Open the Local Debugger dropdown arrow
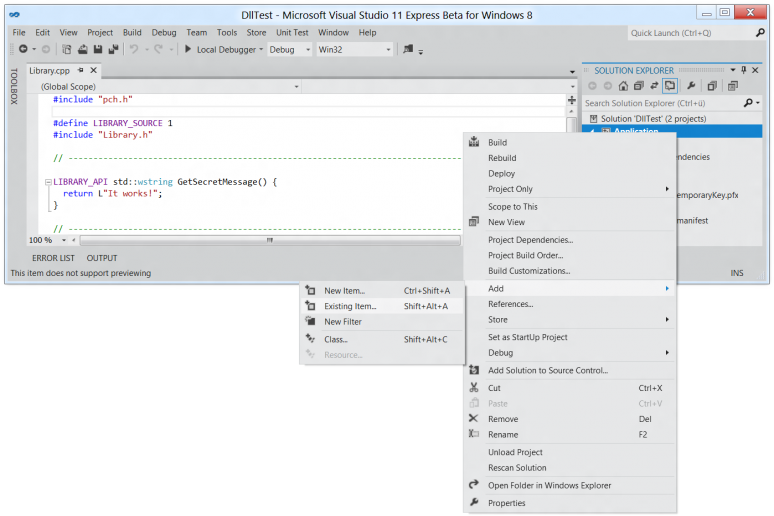This screenshot has height=516, width=774. (261, 49)
